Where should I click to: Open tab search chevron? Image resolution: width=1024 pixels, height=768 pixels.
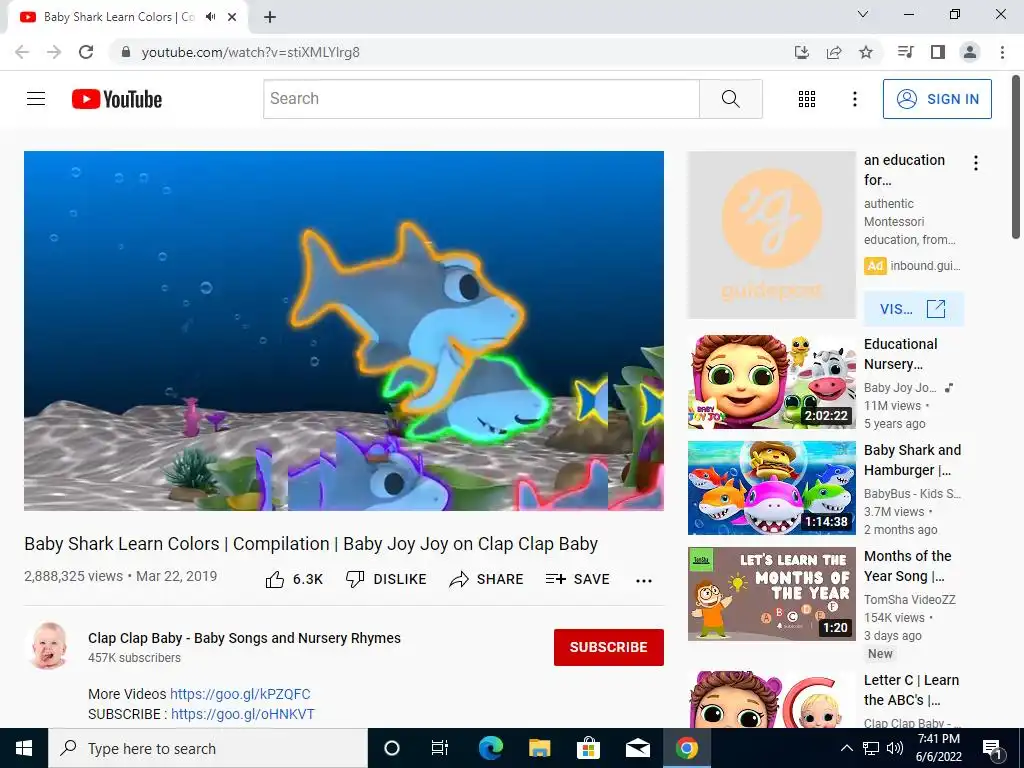pos(863,14)
